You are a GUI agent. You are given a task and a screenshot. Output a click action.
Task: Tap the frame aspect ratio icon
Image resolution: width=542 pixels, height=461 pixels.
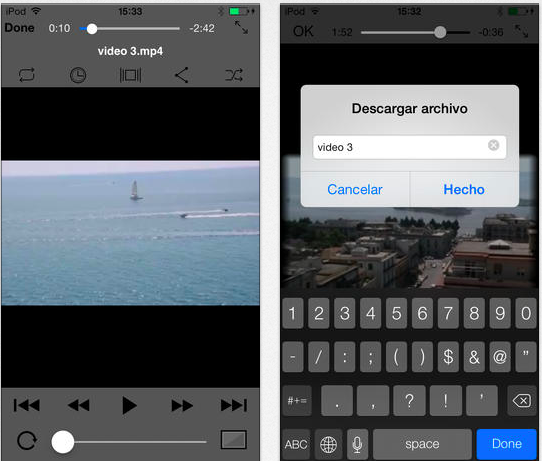(130, 75)
